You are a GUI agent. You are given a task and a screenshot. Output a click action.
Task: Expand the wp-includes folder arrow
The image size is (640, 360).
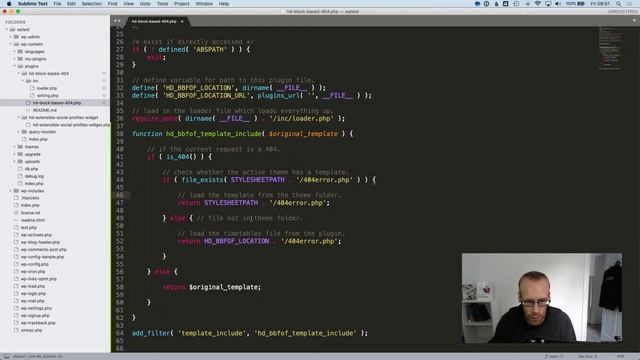click(x=11, y=191)
